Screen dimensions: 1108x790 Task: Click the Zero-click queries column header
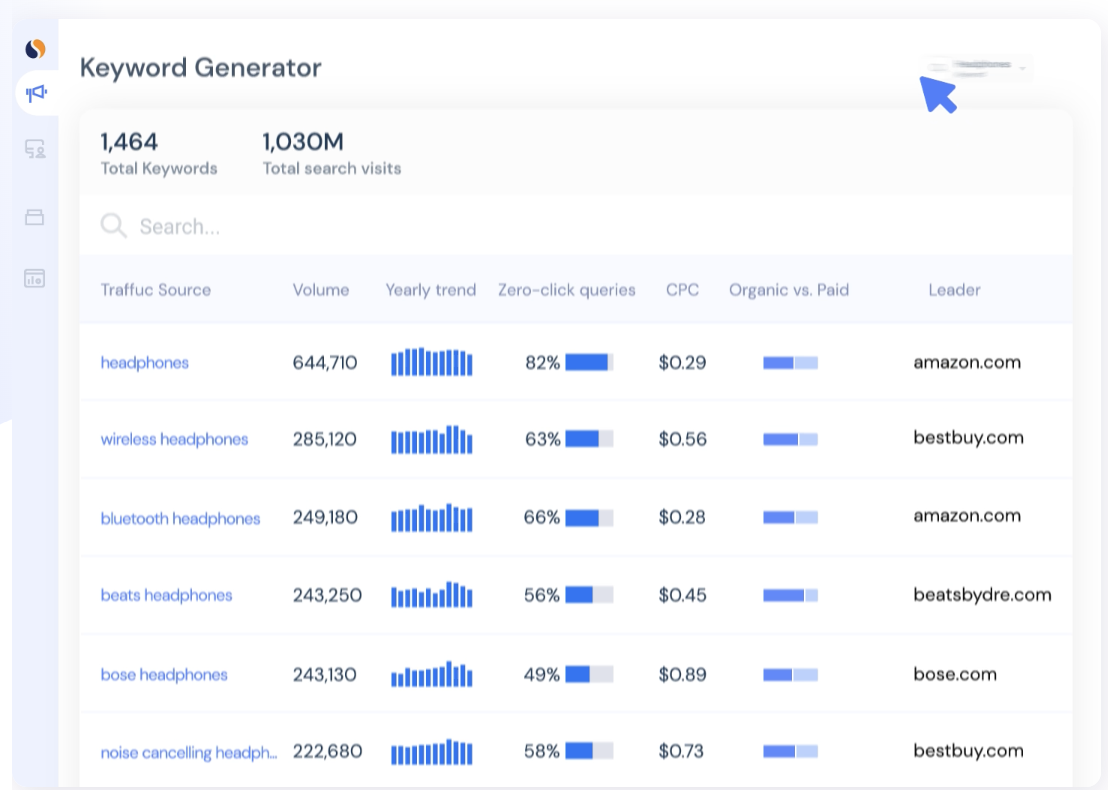[566, 290]
